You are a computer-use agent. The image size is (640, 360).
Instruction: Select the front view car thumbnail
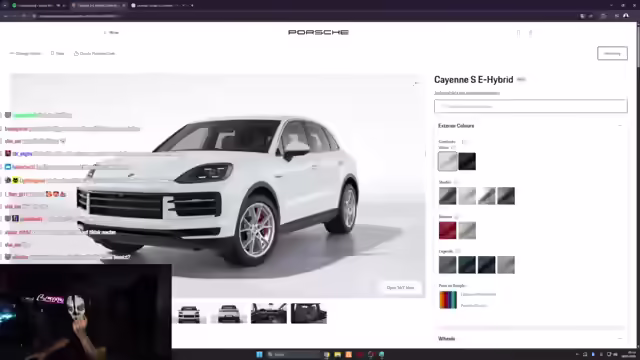[189, 313]
